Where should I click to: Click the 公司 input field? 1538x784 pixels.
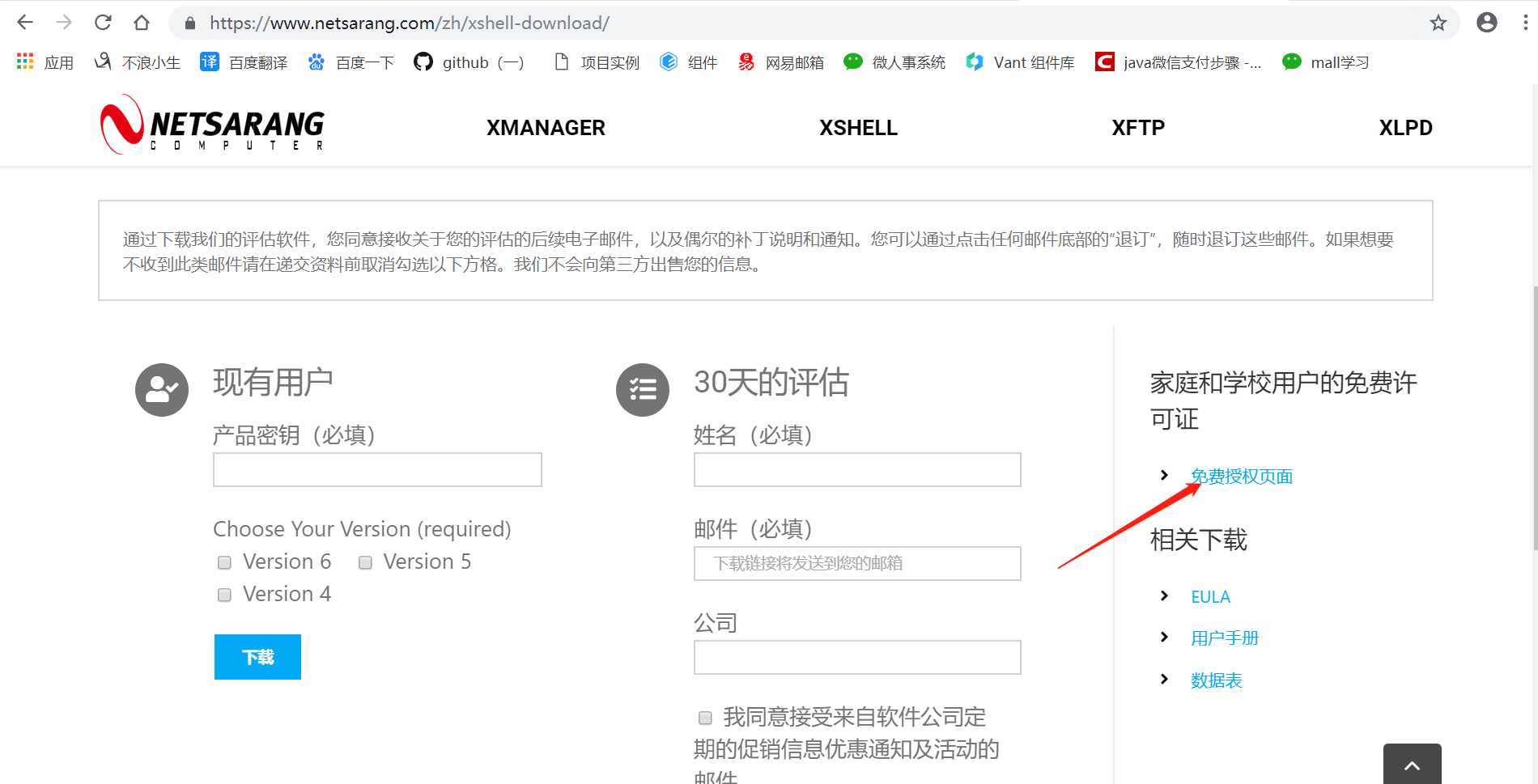857,657
